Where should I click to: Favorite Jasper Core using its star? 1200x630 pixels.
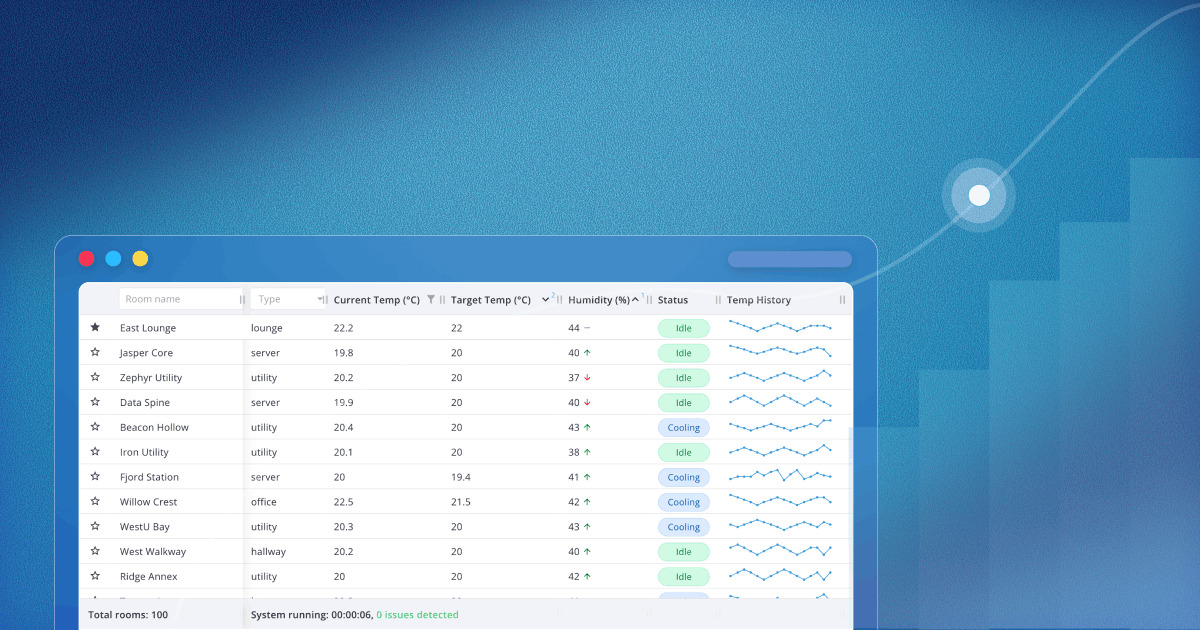coord(95,352)
